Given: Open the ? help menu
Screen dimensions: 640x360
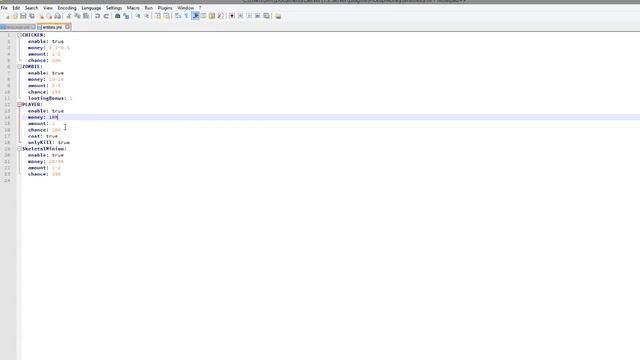Looking at the screenshot, I should click(200, 8).
